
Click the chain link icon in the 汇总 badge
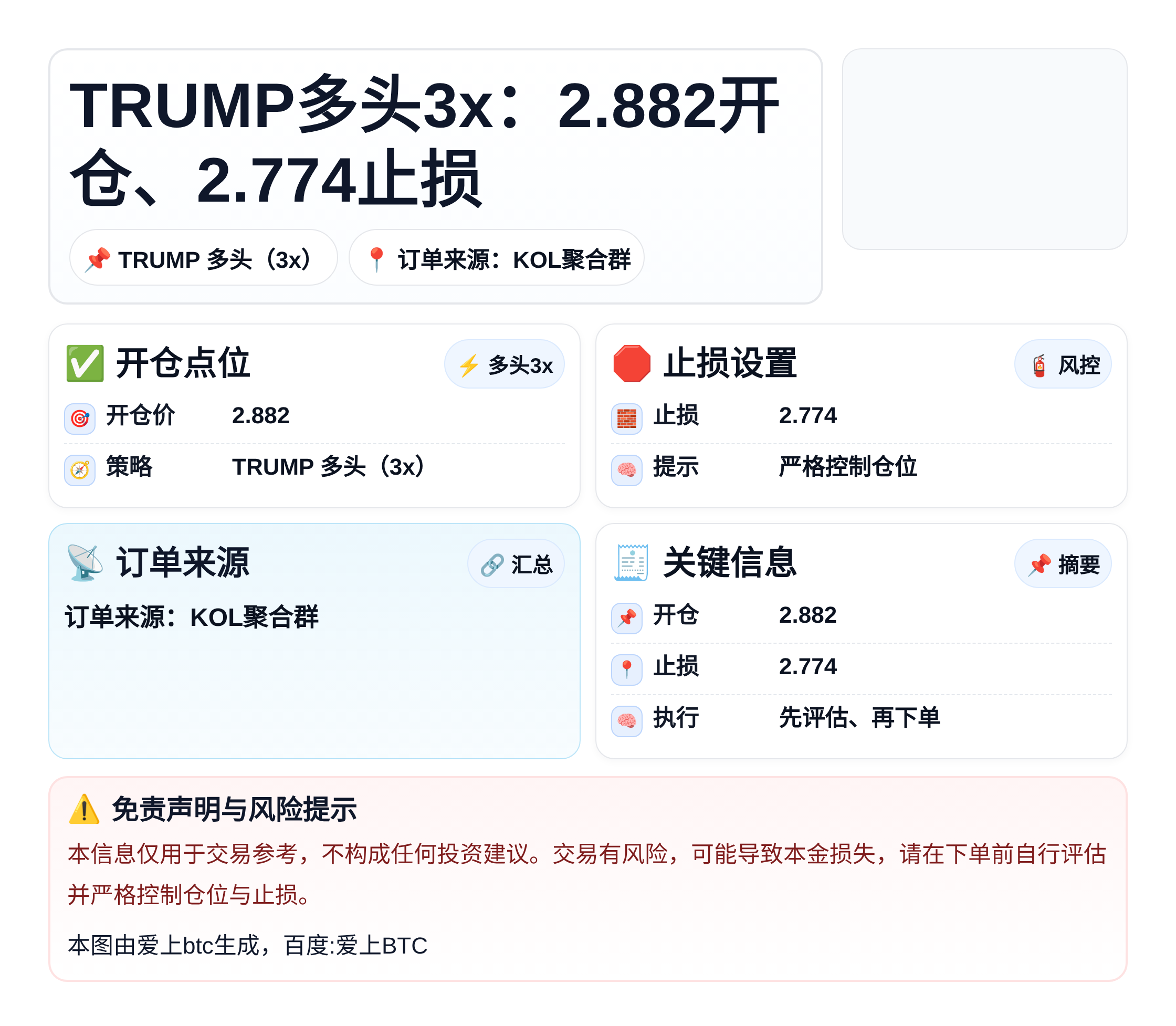[x=492, y=565]
